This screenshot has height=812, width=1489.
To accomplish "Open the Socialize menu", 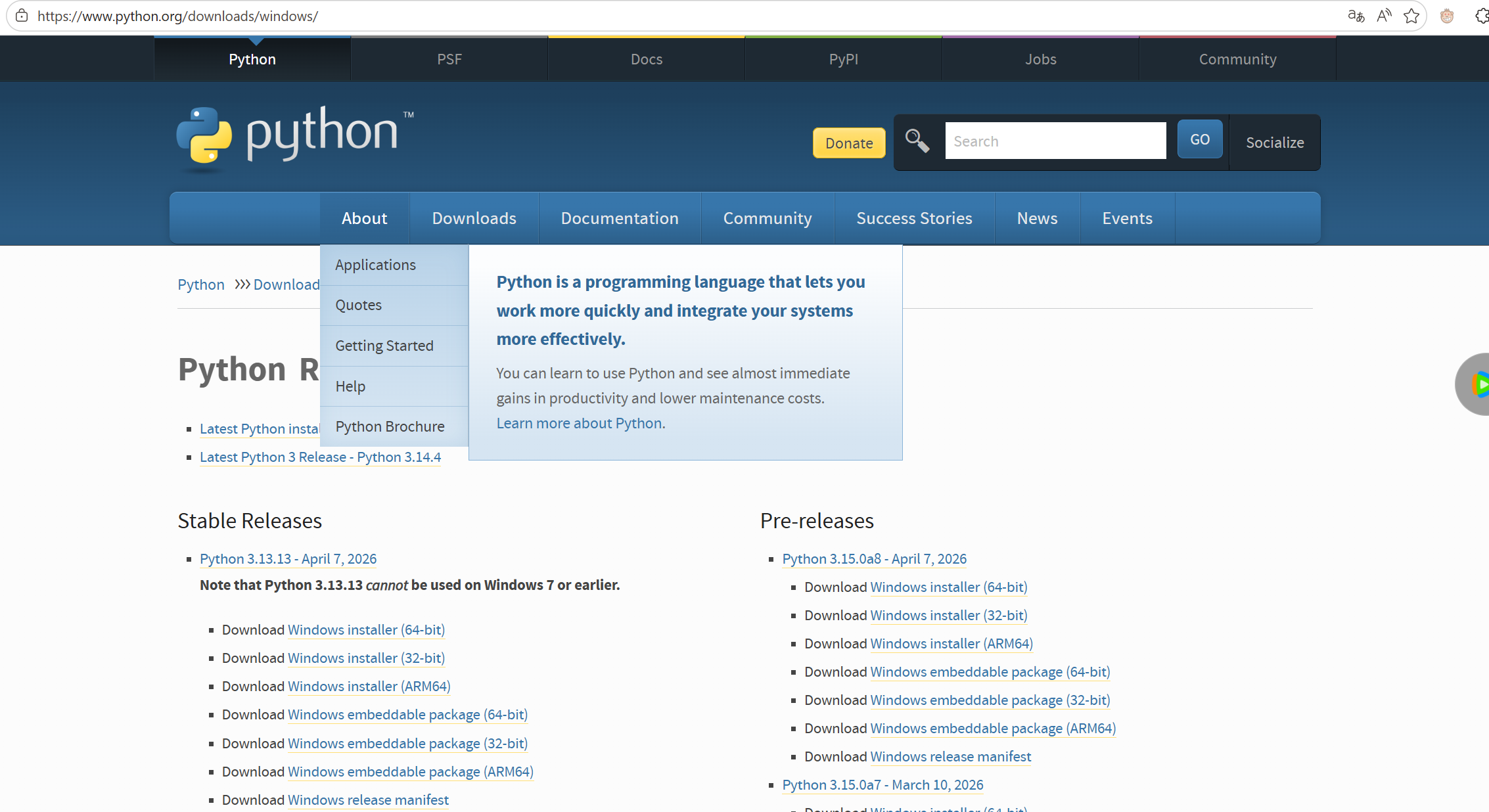I will point(1275,143).
